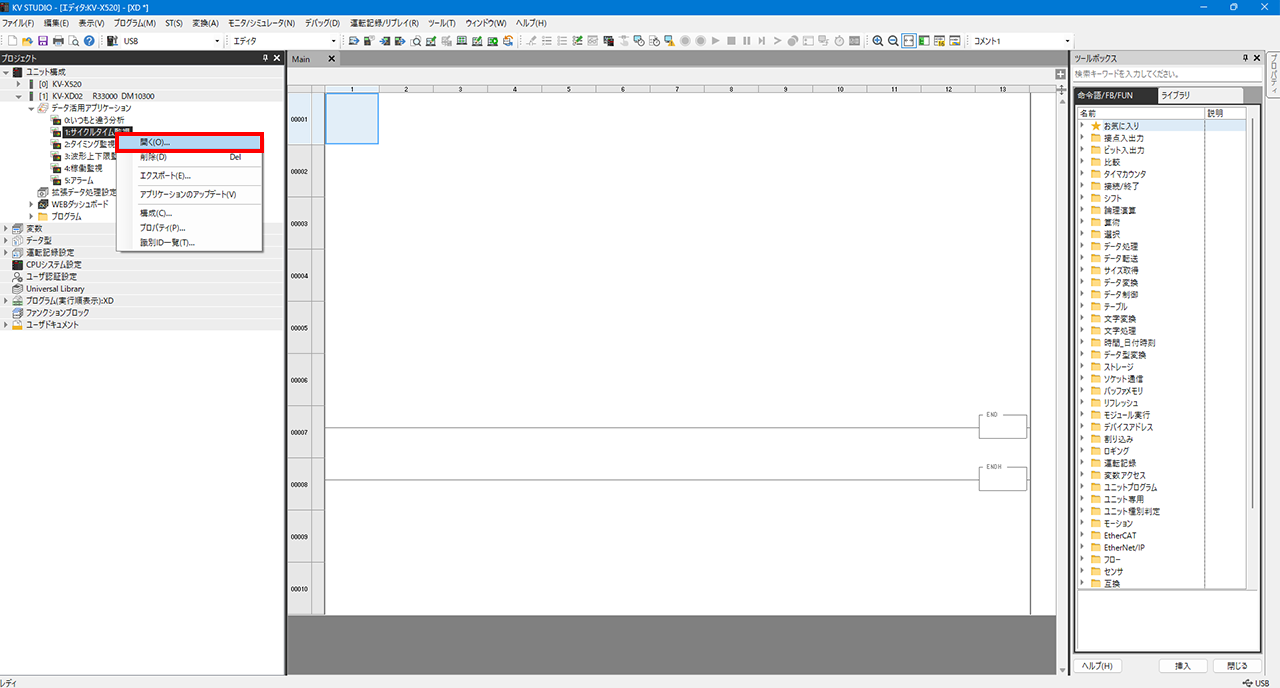Image resolution: width=1280 pixels, height=688 pixels.
Task: Toggle the ツールボックス panel pin
Action: point(1245,59)
